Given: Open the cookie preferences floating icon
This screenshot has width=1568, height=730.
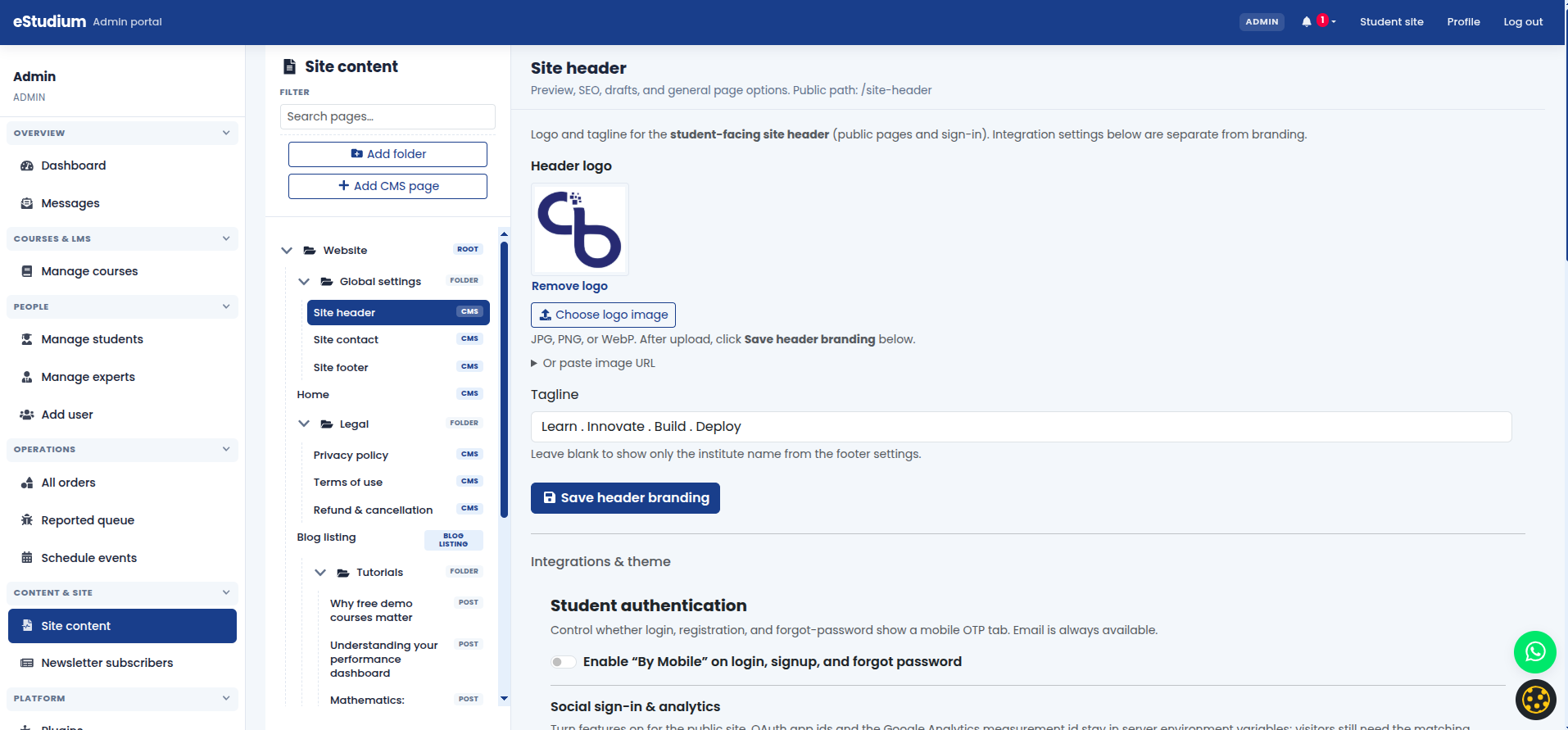Looking at the screenshot, I should coord(1535,700).
